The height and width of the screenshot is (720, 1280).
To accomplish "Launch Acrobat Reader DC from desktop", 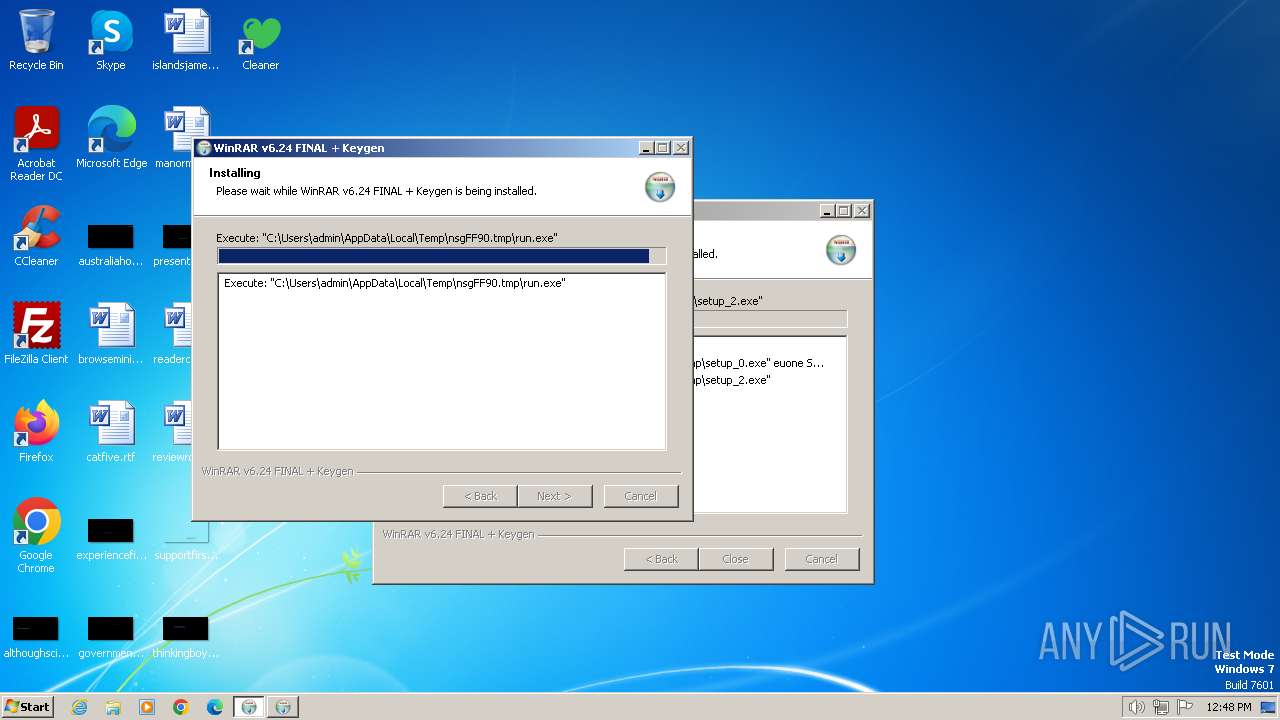I will (x=36, y=143).
